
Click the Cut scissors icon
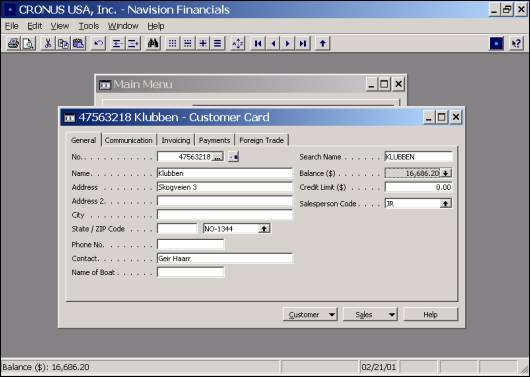click(48, 43)
